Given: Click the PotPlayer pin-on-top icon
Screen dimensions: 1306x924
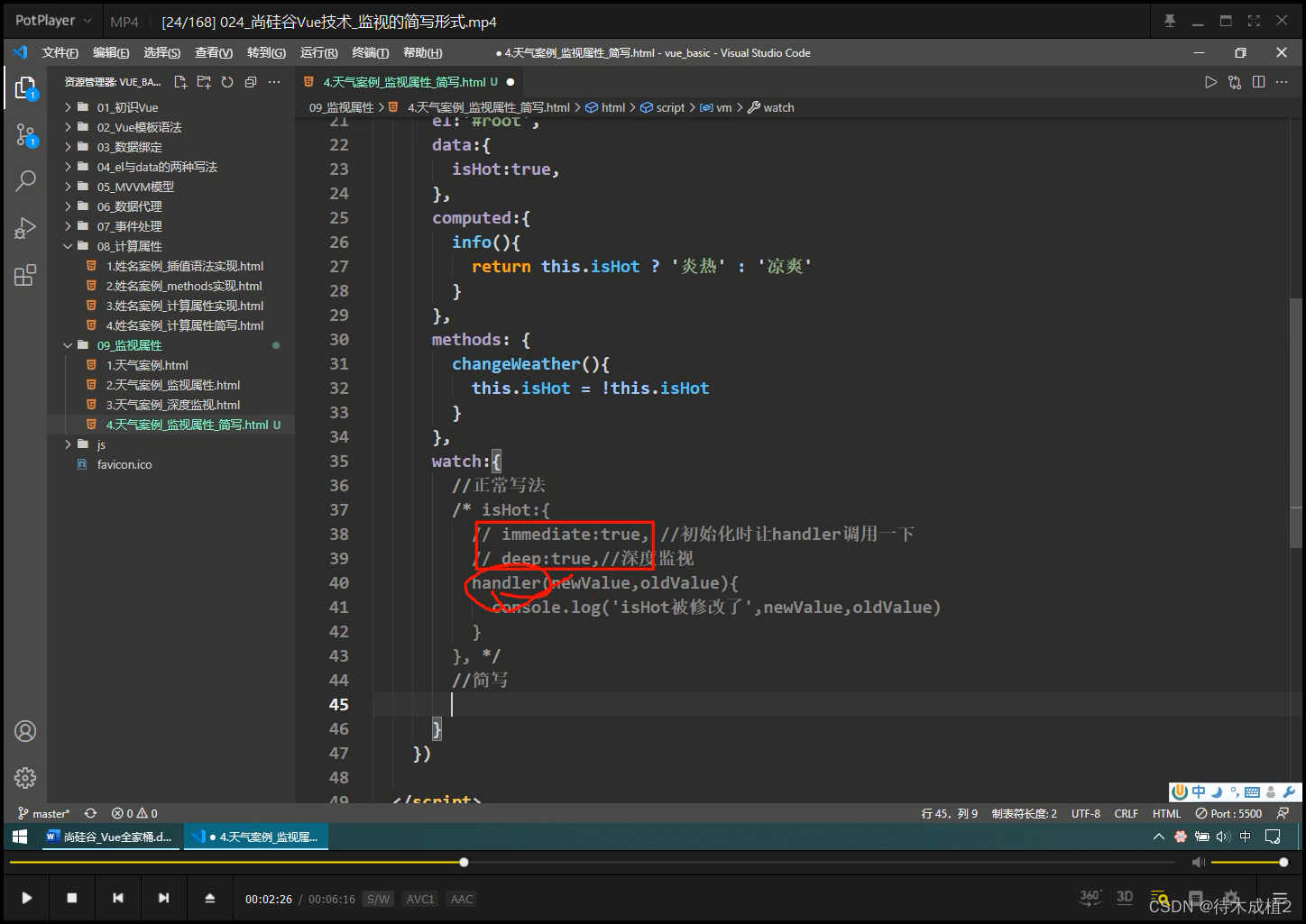Looking at the screenshot, I should (1170, 21).
